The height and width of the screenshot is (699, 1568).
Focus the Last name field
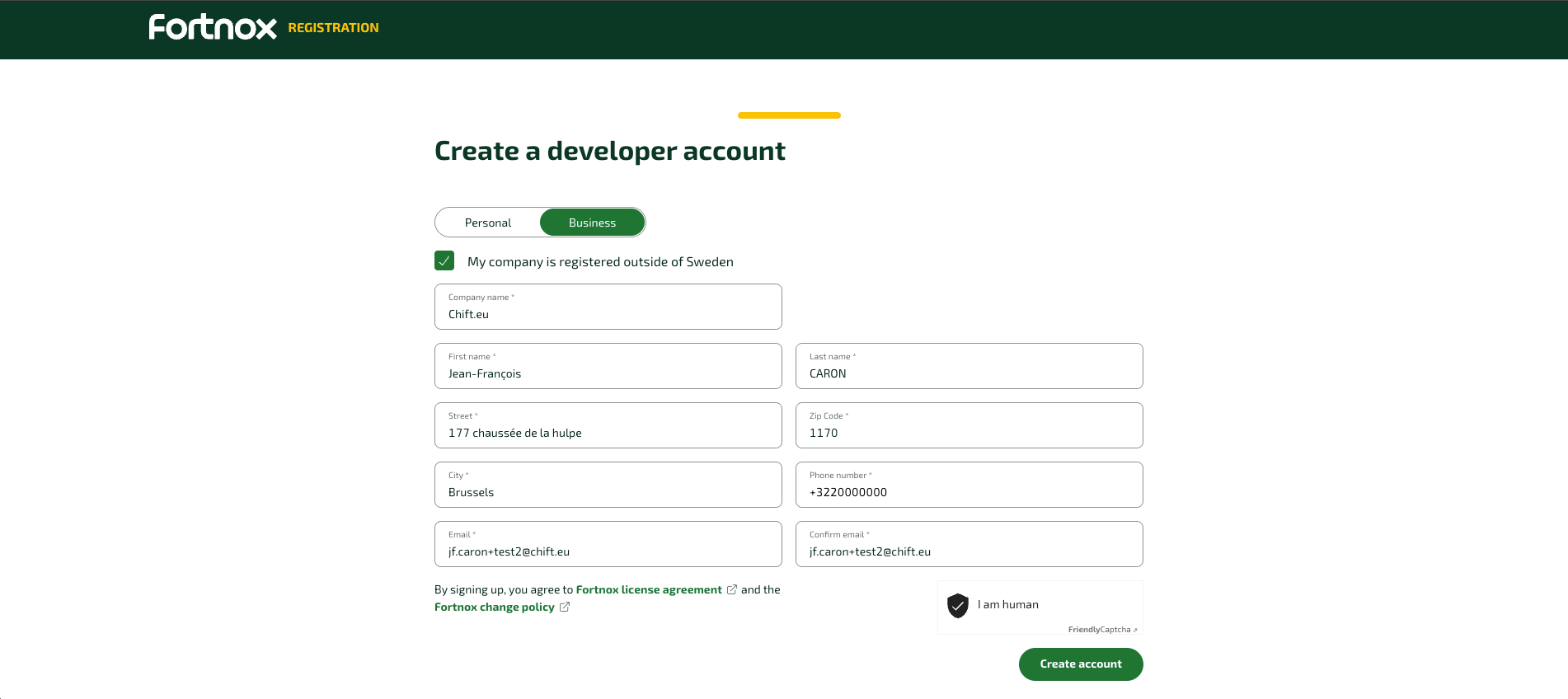coord(969,366)
